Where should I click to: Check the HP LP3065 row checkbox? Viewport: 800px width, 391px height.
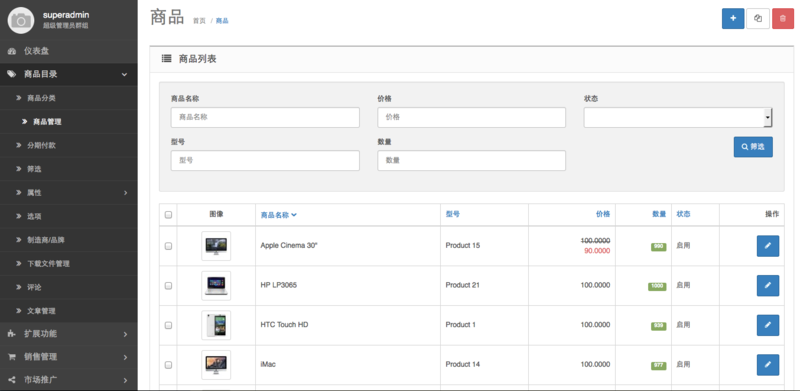tap(168, 286)
